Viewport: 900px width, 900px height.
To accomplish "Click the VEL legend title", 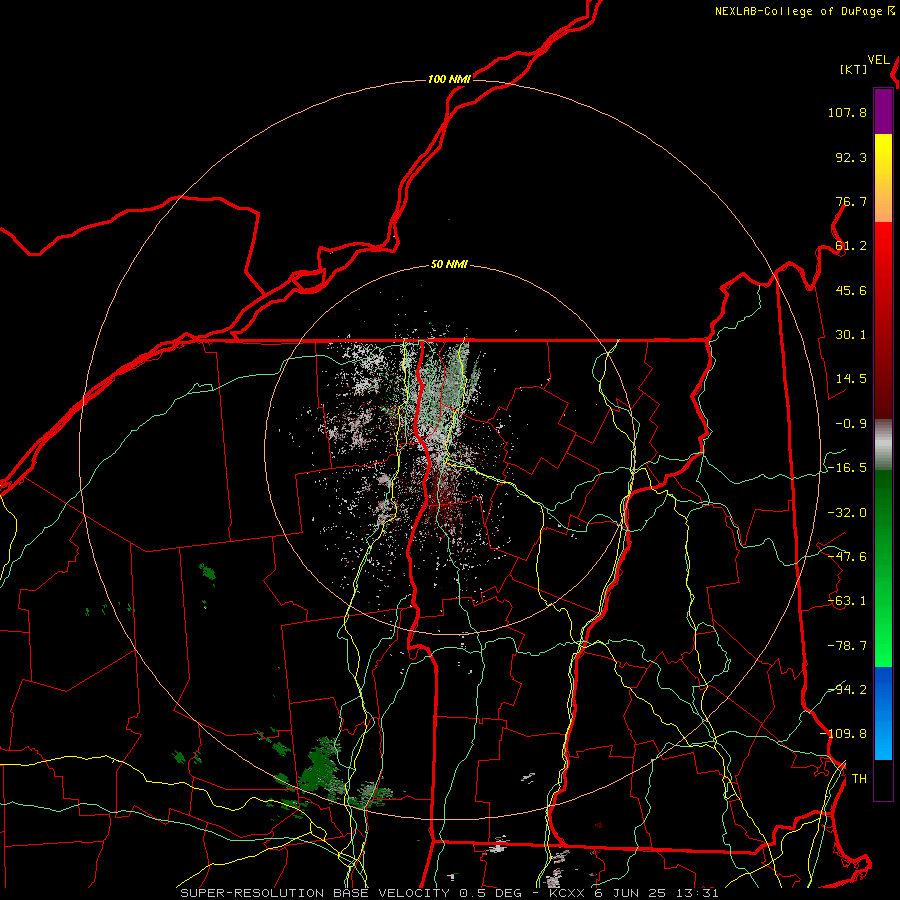I will click(x=878, y=60).
